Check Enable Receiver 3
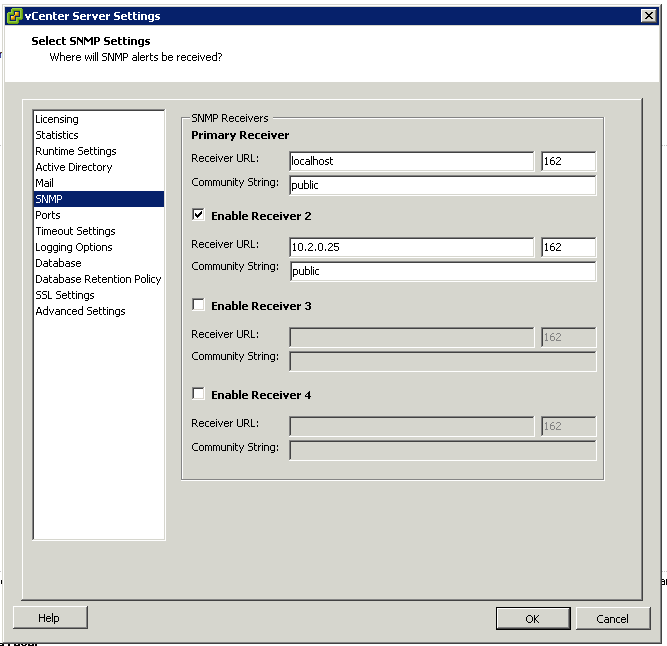 pyautogui.click(x=198, y=305)
